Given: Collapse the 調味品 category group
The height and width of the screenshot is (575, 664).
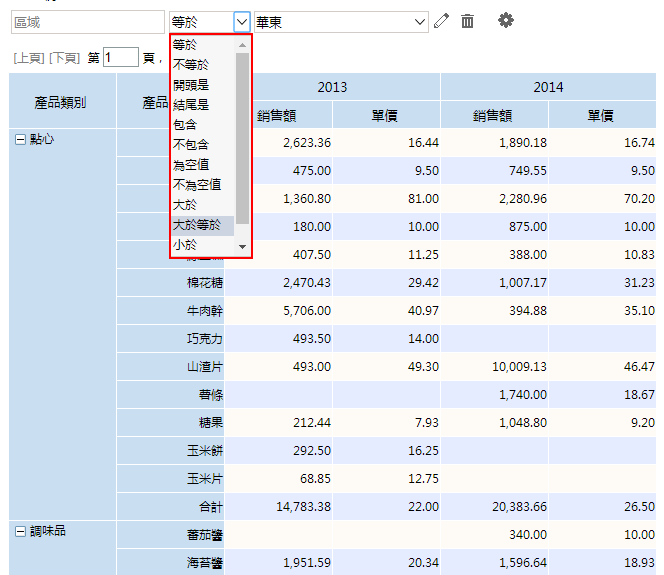Looking at the screenshot, I should pos(19,532).
